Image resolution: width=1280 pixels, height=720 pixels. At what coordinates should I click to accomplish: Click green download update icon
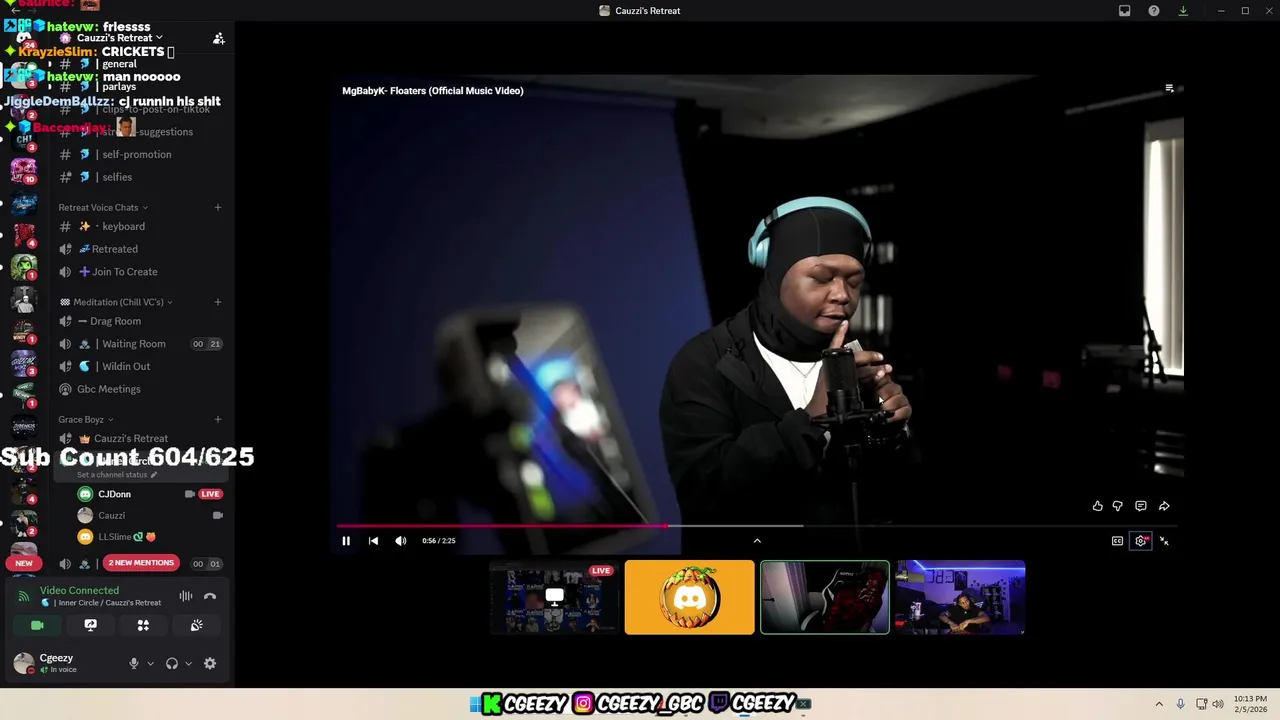(x=1183, y=11)
